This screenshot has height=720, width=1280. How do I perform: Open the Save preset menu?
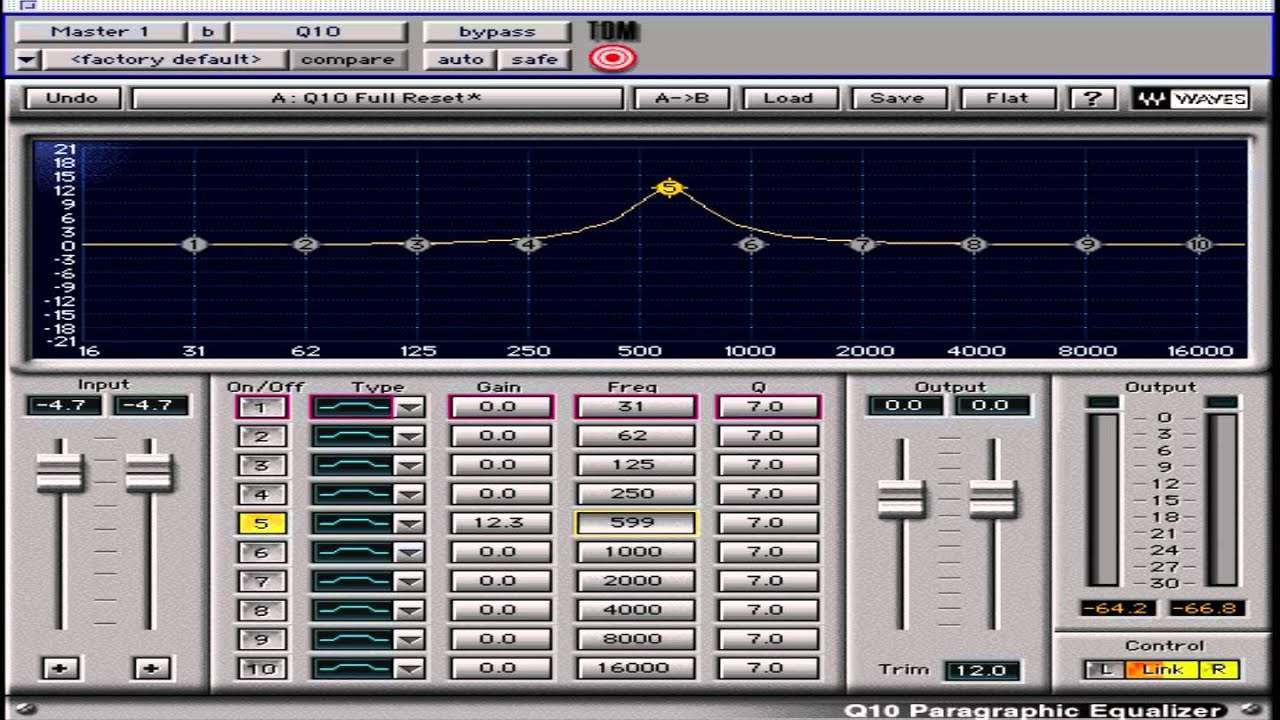(897, 98)
